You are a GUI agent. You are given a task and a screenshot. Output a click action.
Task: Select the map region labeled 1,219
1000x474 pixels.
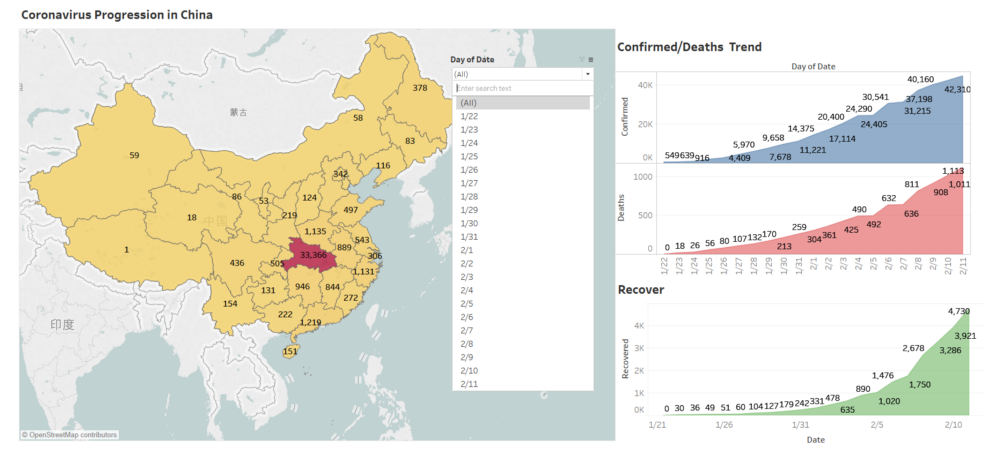pyautogui.click(x=311, y=322)
